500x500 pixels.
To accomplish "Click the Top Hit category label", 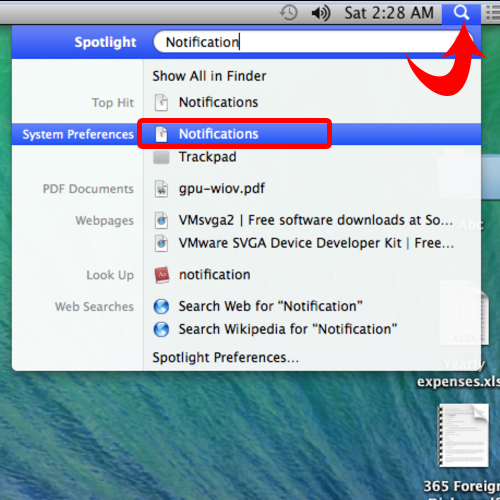I will coord(113,103).
